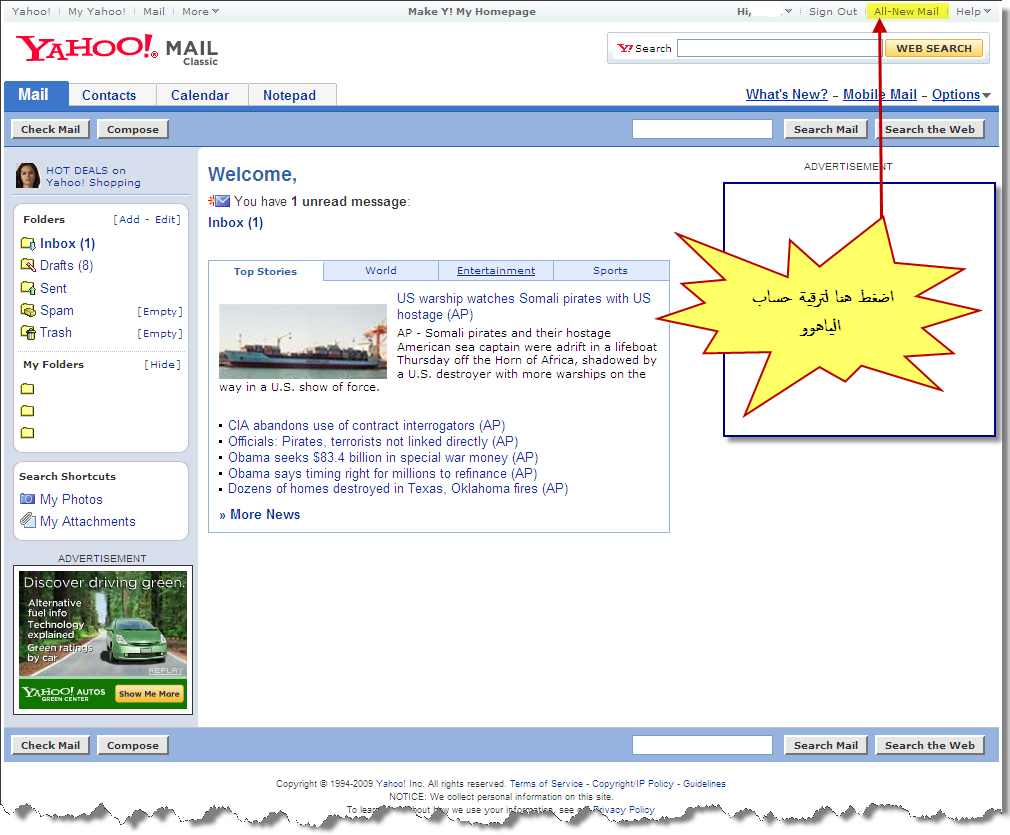Screen dimensions: 1010x835
Task: Click the bottom Search the Web button
Action: (929, 745)
